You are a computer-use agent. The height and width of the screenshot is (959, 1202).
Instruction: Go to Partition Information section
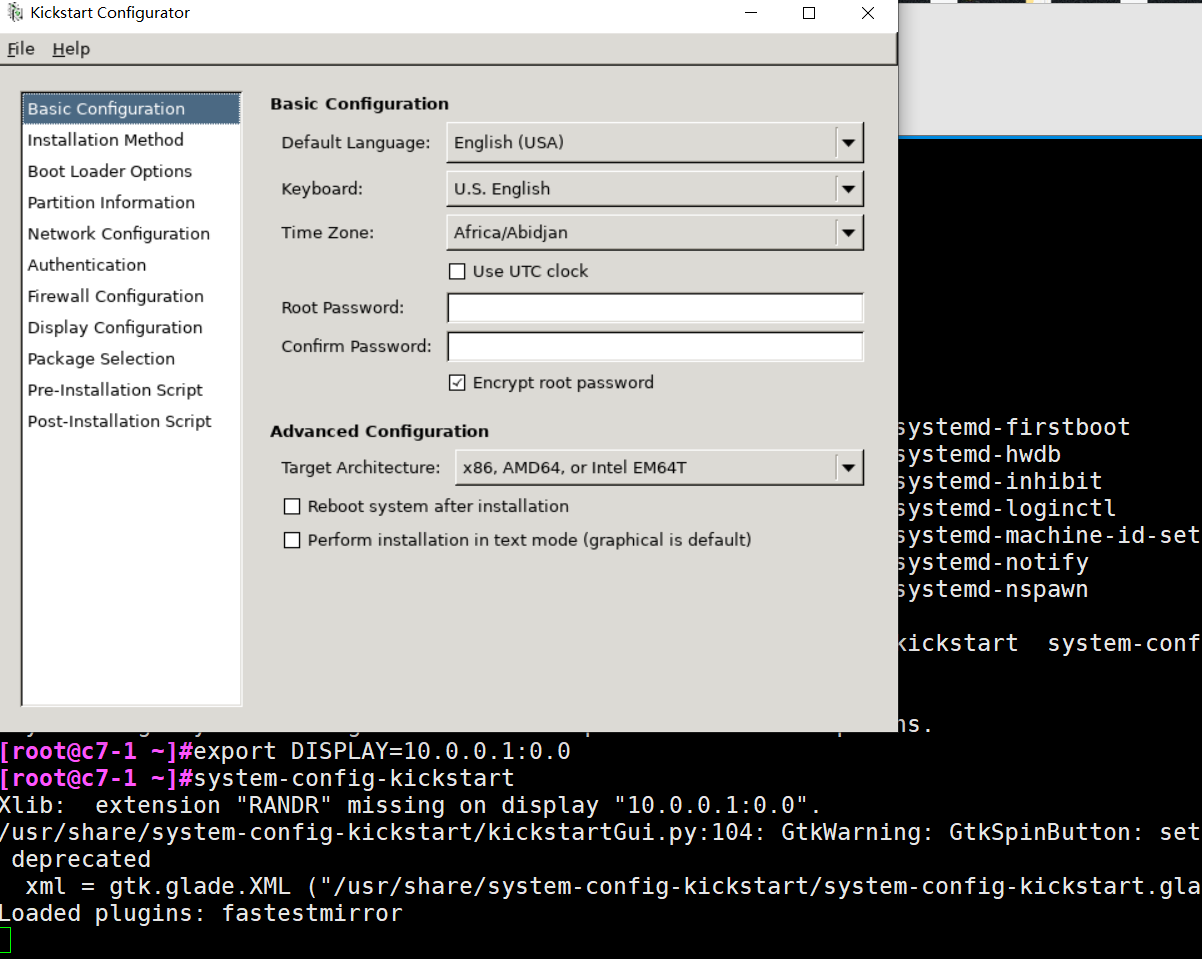(x=131, y=202)
